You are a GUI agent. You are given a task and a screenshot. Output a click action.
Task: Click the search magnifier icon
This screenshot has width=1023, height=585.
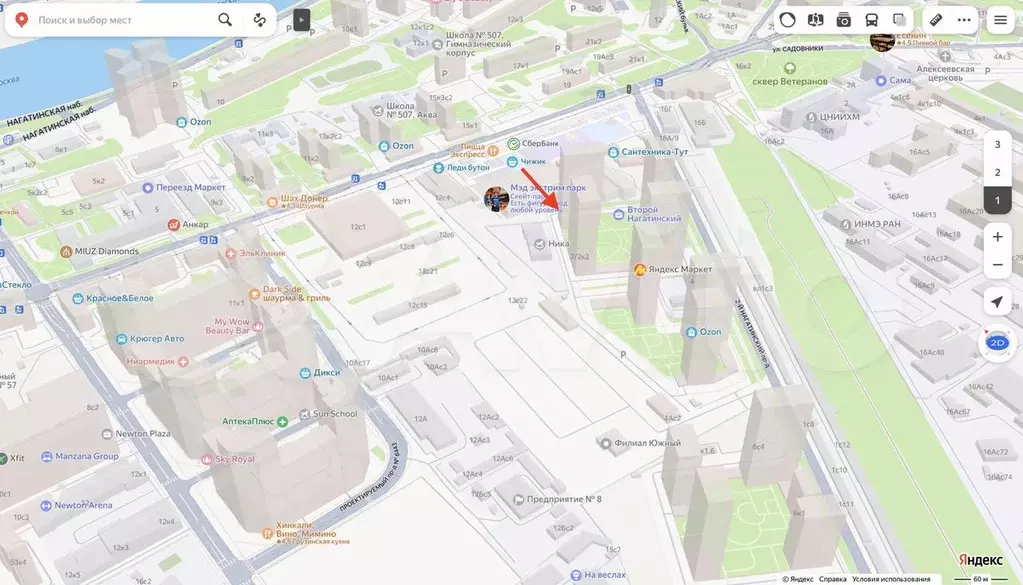[x=225, y=20]
